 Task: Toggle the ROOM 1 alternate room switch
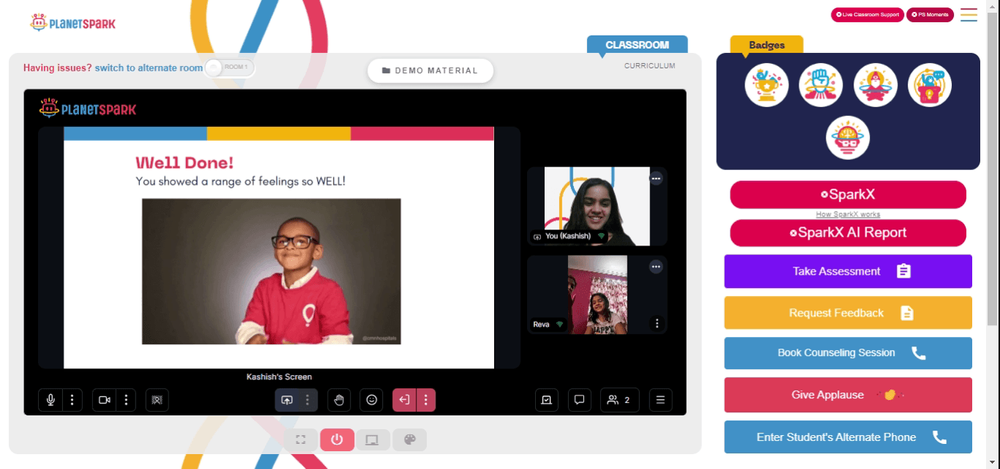coord(230,67)
